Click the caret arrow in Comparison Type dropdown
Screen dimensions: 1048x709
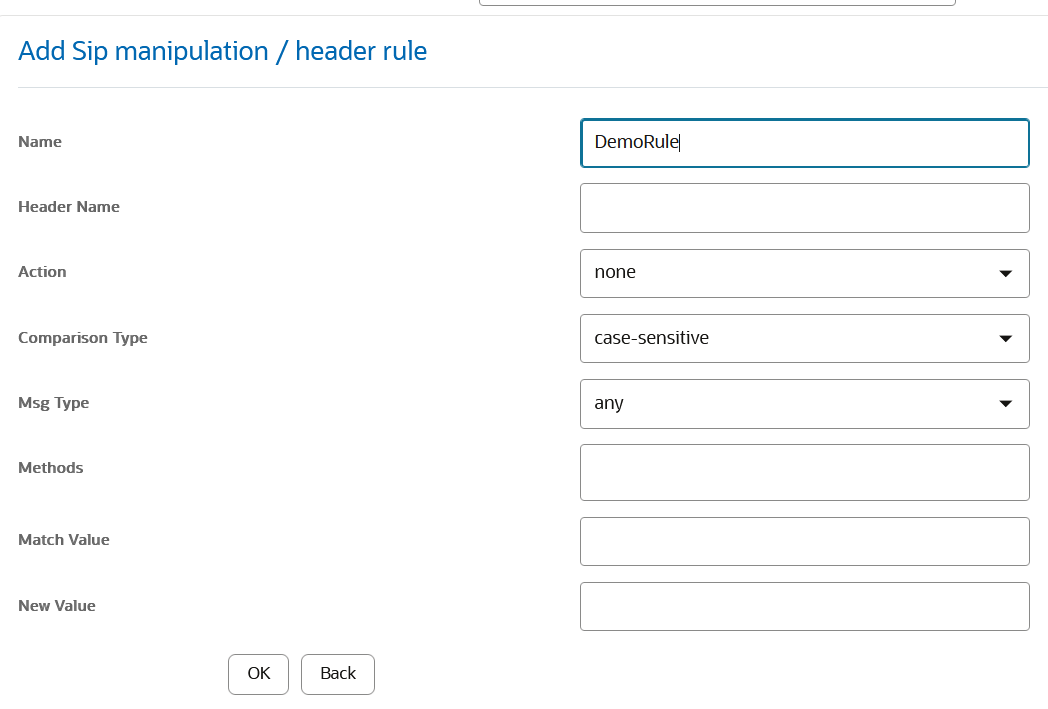pos(1006,339)
